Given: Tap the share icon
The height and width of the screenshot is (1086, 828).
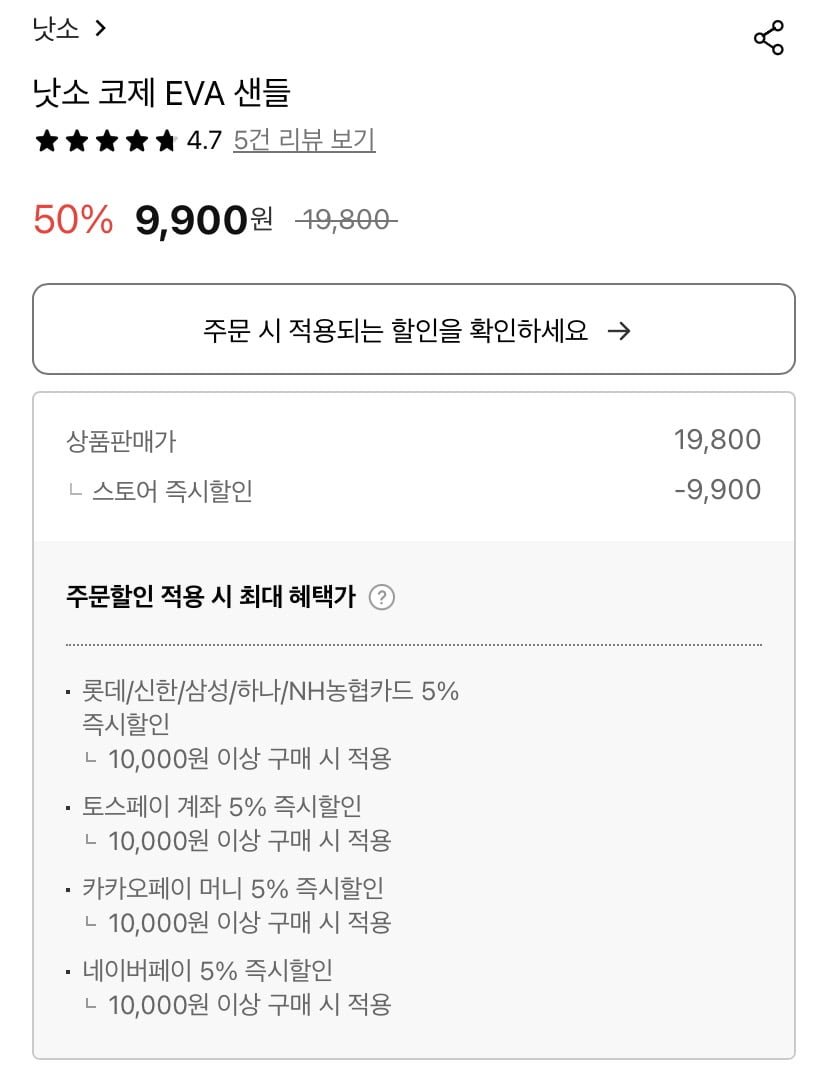Looking at the screenshot, I should pyautogui.click(x=768, y=38).
